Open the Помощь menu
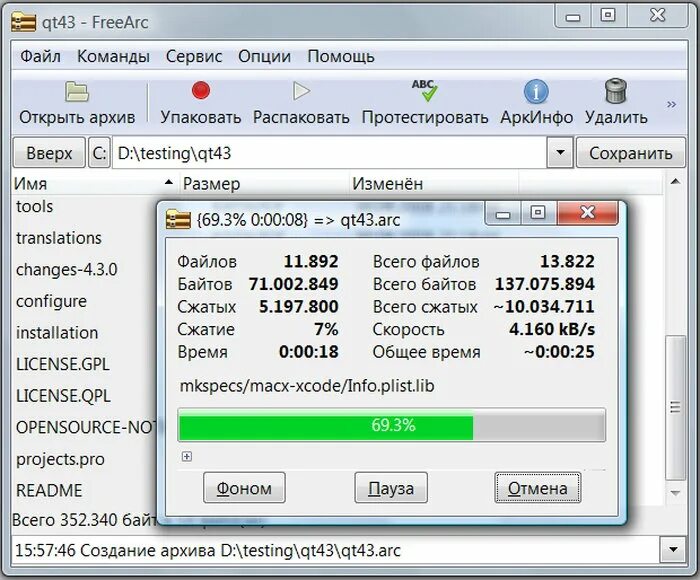This screenshot has width=700, height=580. 341,57
